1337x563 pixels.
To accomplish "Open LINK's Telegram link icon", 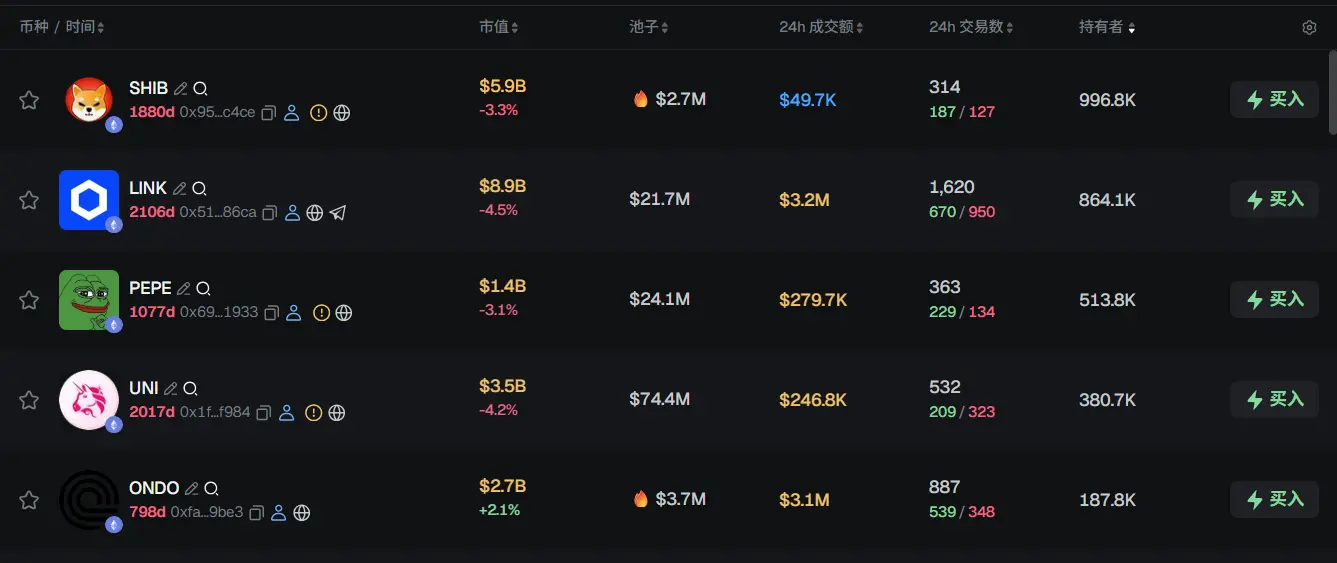I will (338, 213).
